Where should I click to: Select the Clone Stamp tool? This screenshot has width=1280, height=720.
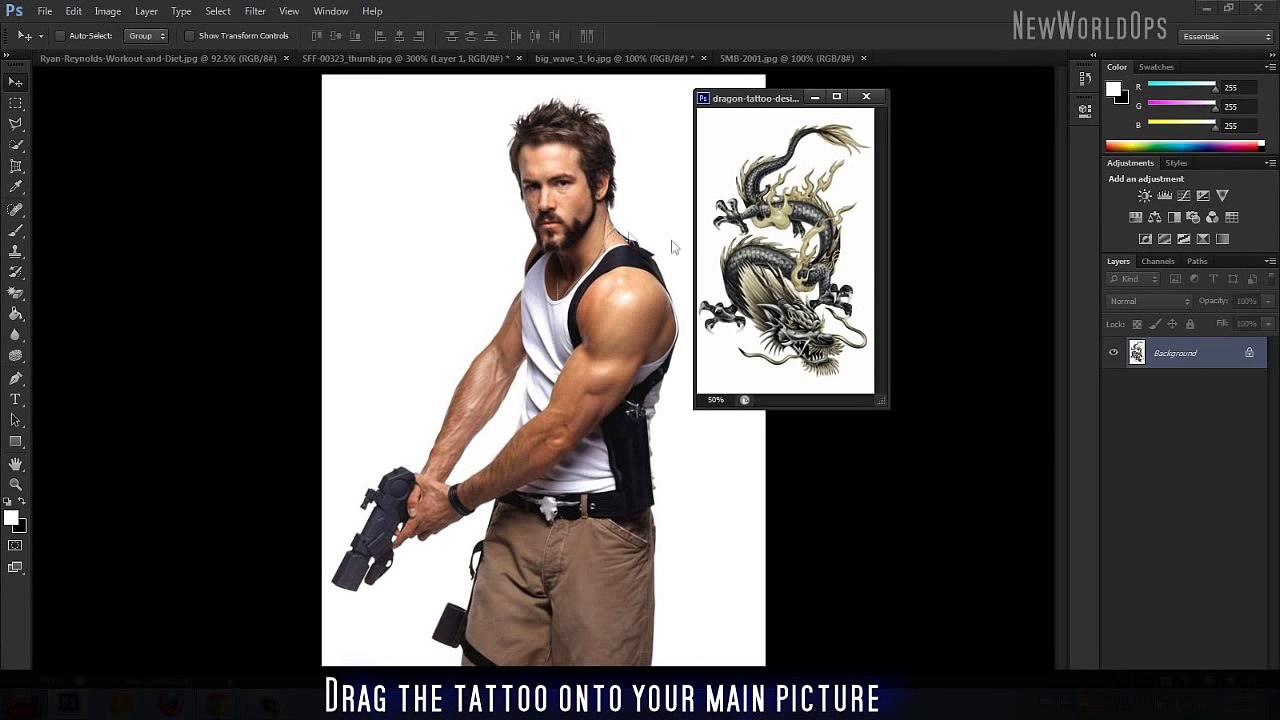(16, 251)
